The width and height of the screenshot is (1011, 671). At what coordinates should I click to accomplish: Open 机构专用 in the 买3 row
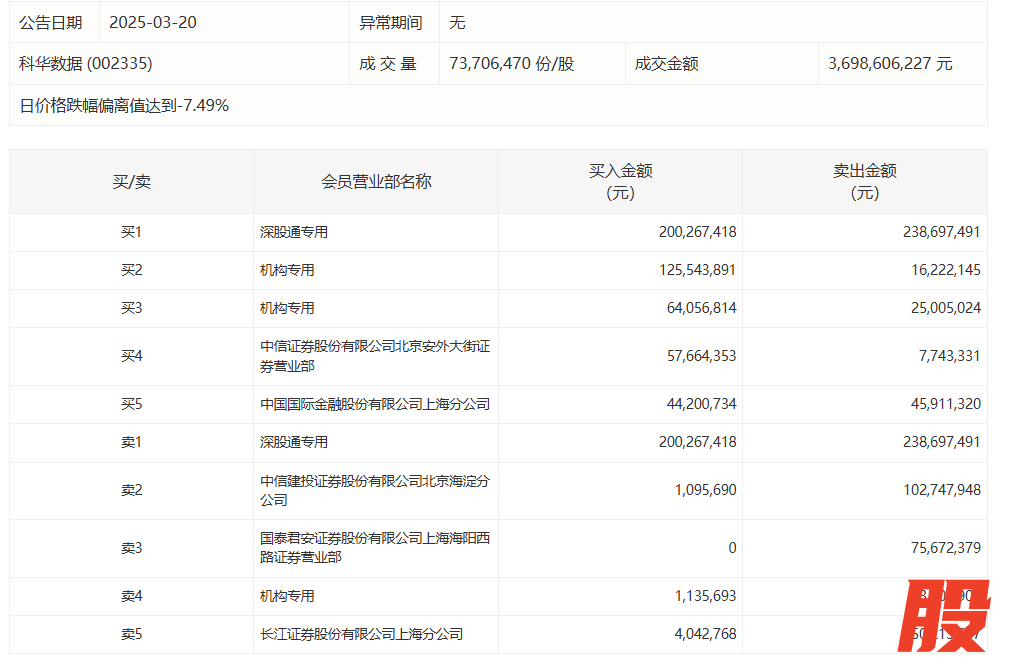pyautogui.click(x=287, y=308)
